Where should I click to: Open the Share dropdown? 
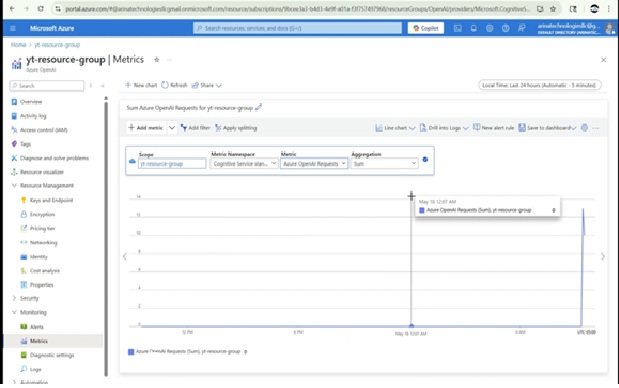click(x=206, y=85)
